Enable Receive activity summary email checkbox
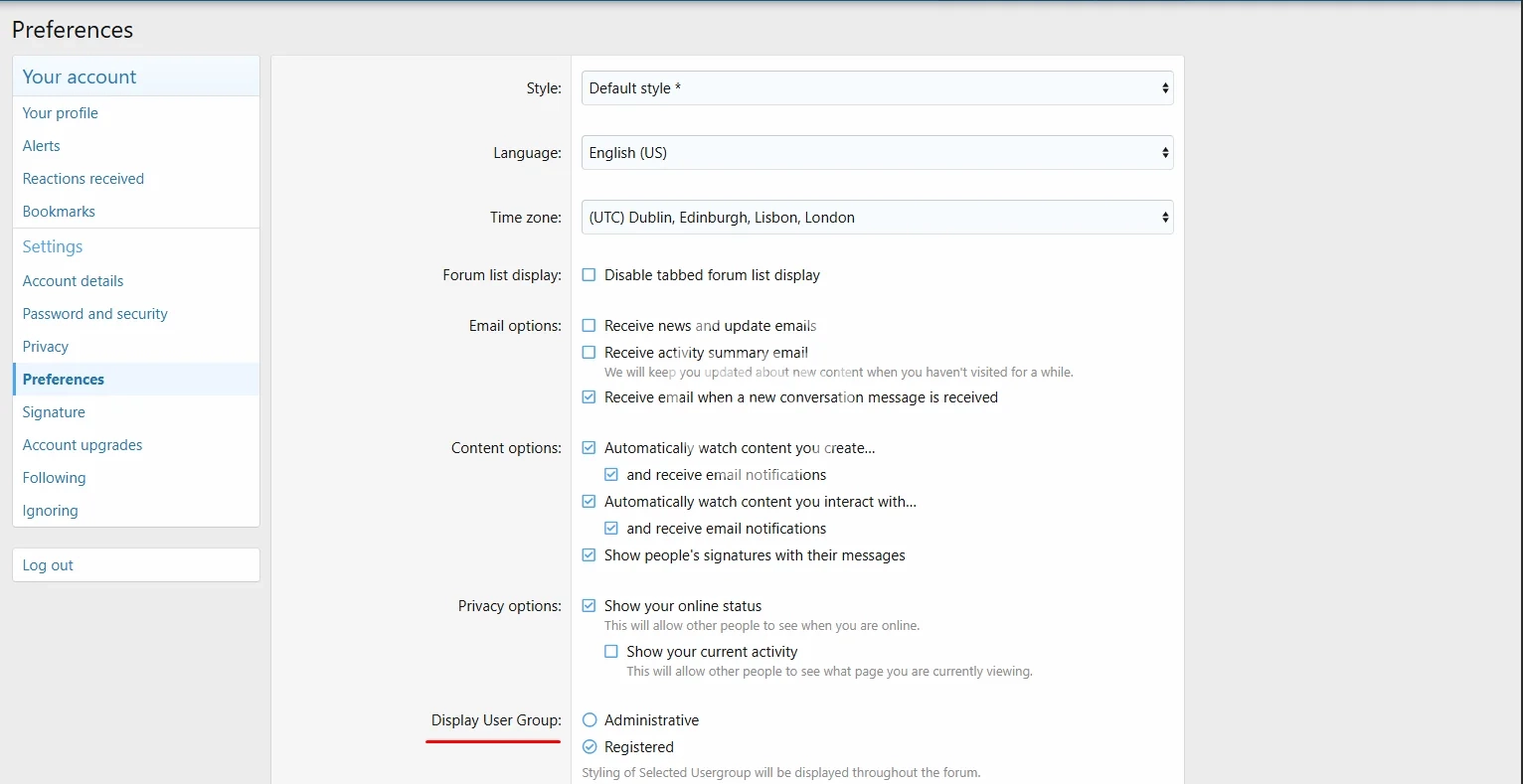The width and height of the screenshot is (1523, 784). (x=590, y=353)
